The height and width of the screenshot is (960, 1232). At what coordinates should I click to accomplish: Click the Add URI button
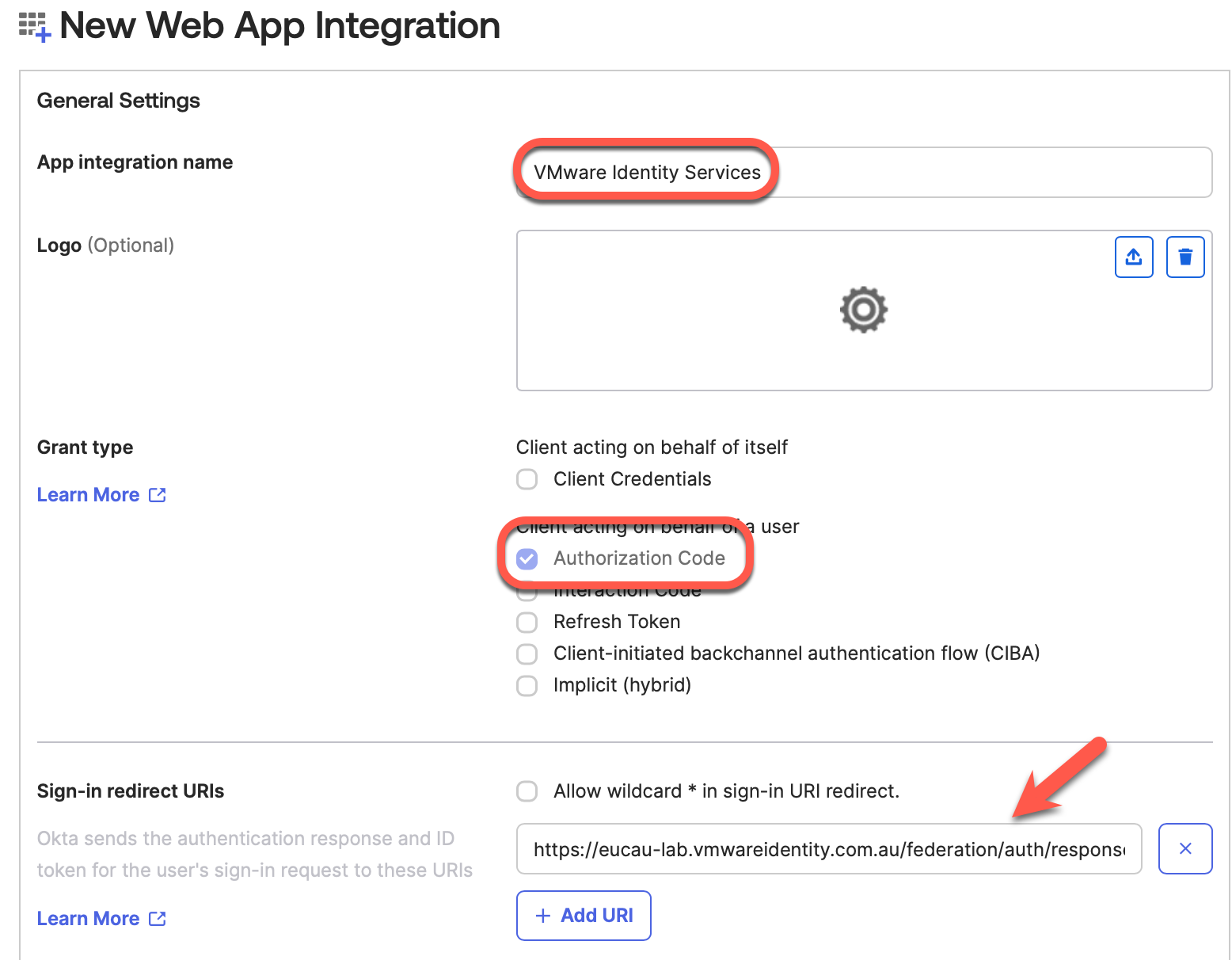[584, 916]
